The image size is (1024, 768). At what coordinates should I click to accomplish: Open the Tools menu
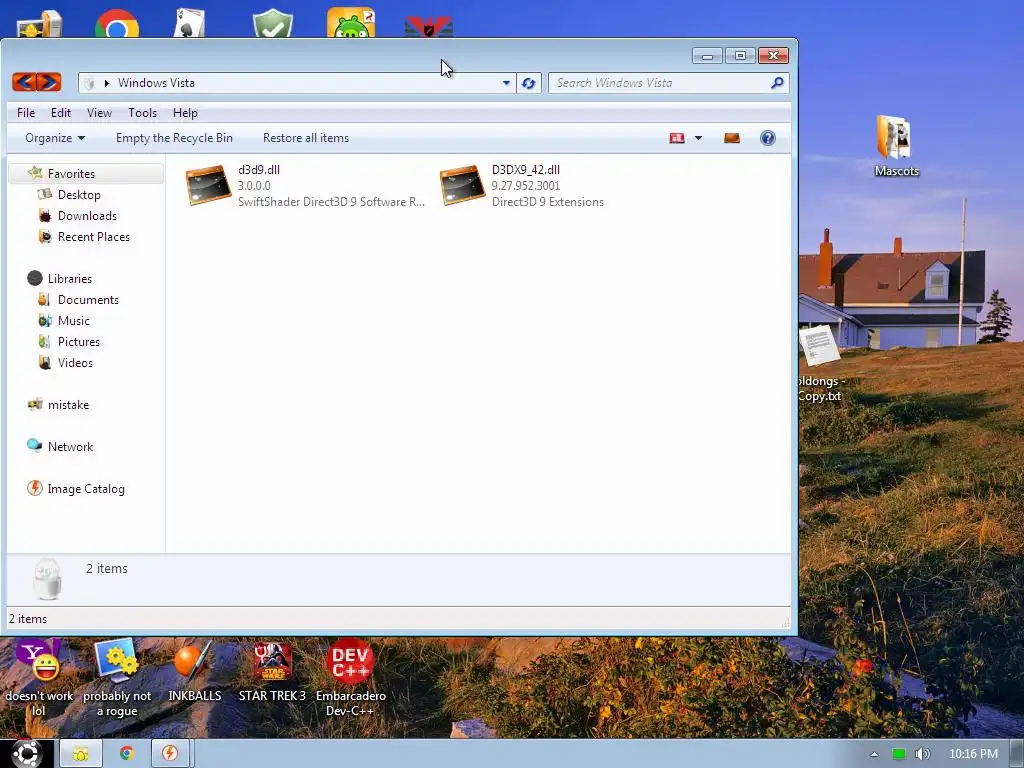(142, 113)
